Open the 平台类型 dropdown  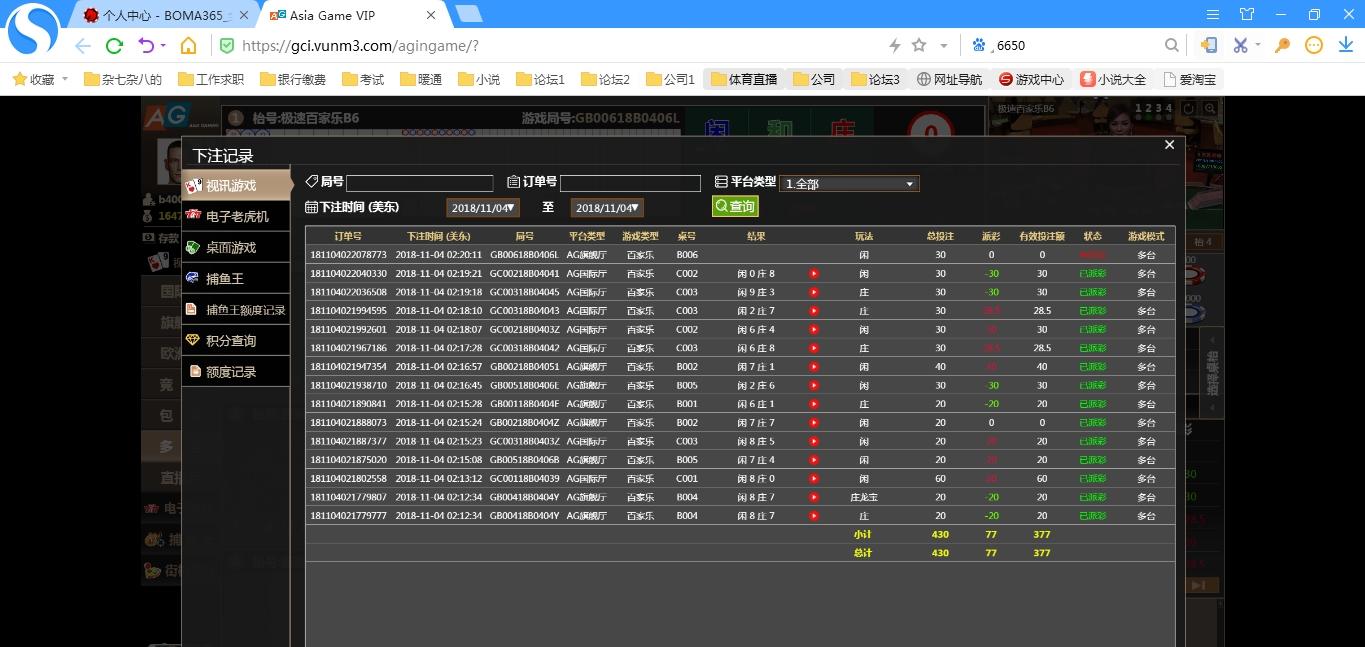tap(849, 184)
